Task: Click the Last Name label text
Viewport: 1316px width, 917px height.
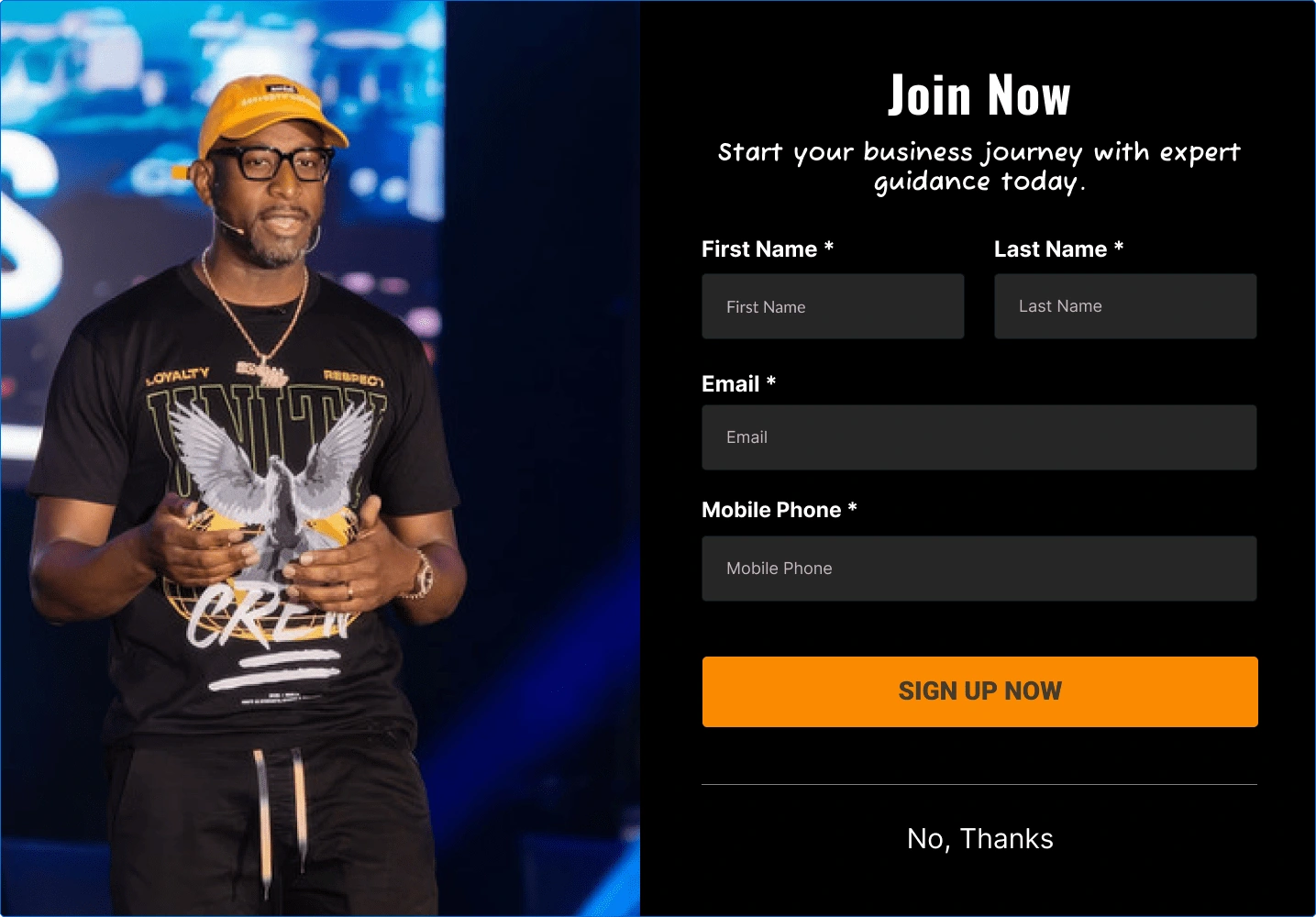Action: point(1050,249)
